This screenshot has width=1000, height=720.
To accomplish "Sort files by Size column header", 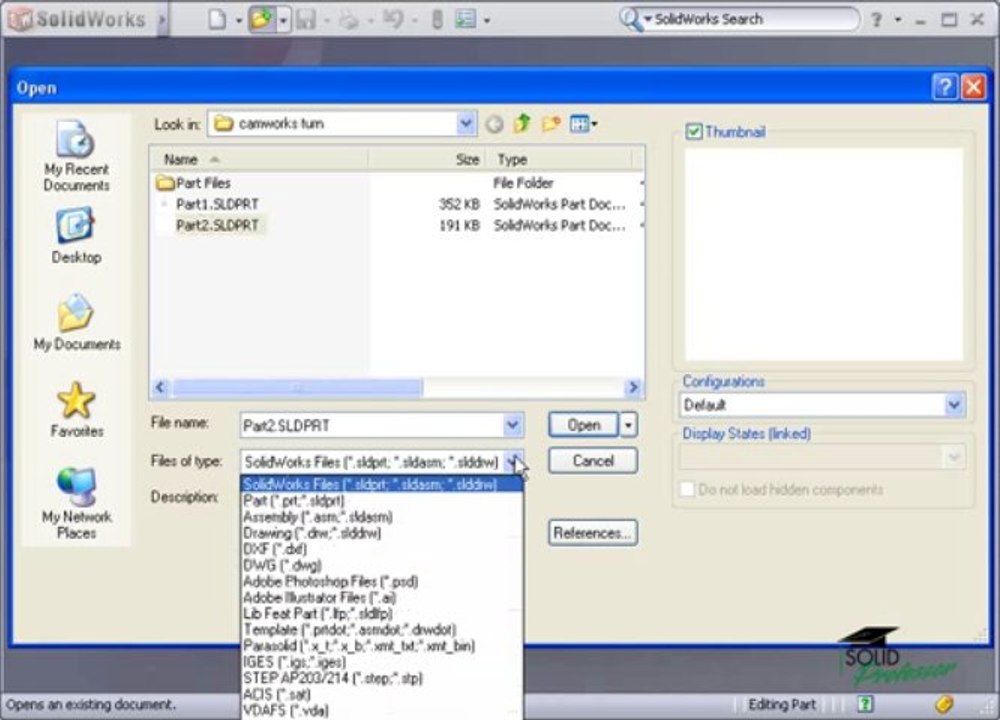I will (427, 159).
